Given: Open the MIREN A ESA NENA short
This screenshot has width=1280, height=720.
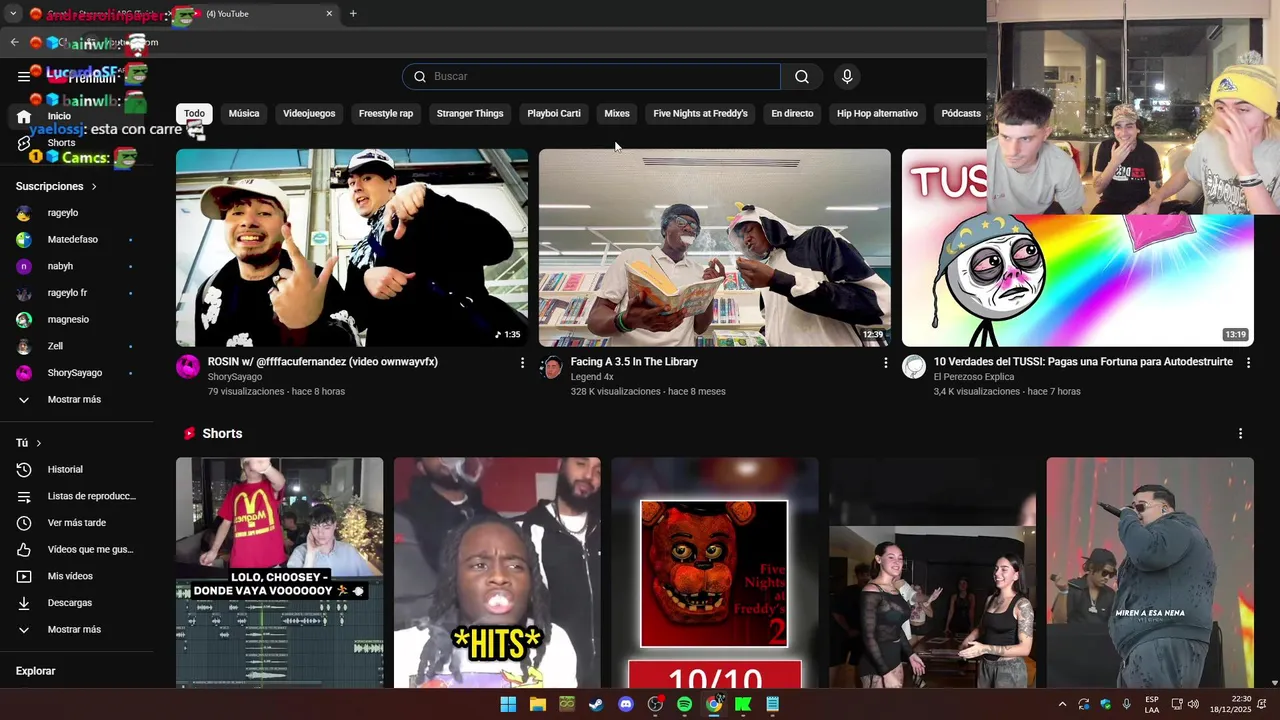Looking at the screenshot, I should [1150, 573].
